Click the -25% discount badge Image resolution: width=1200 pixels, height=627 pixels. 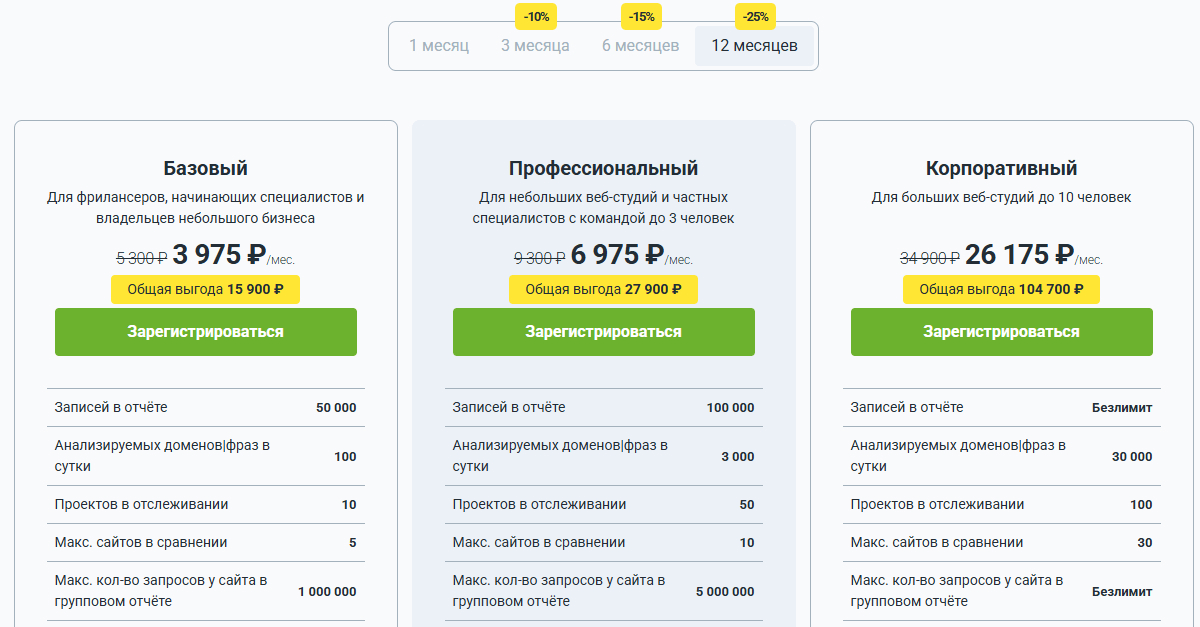(755, 17)
